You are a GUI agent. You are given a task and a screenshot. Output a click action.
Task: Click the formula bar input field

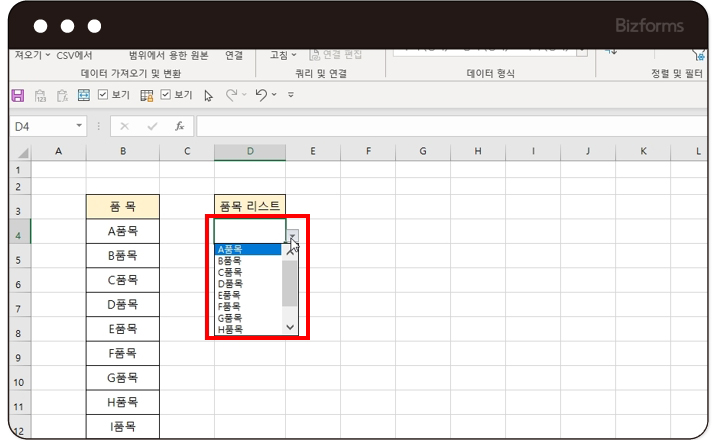point(451,126)
